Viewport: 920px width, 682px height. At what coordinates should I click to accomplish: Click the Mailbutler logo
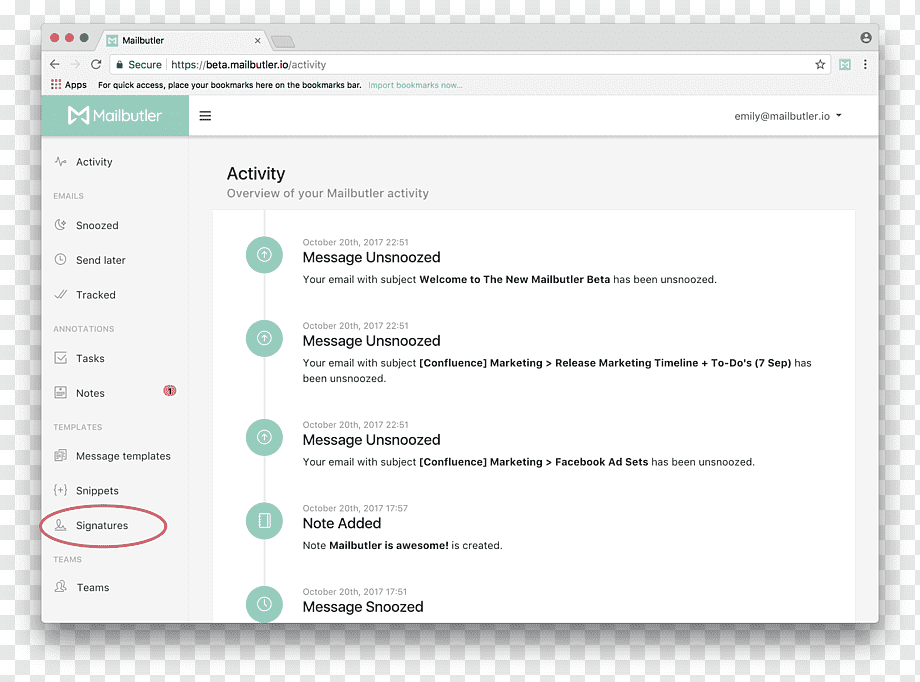tap(115, 116)
